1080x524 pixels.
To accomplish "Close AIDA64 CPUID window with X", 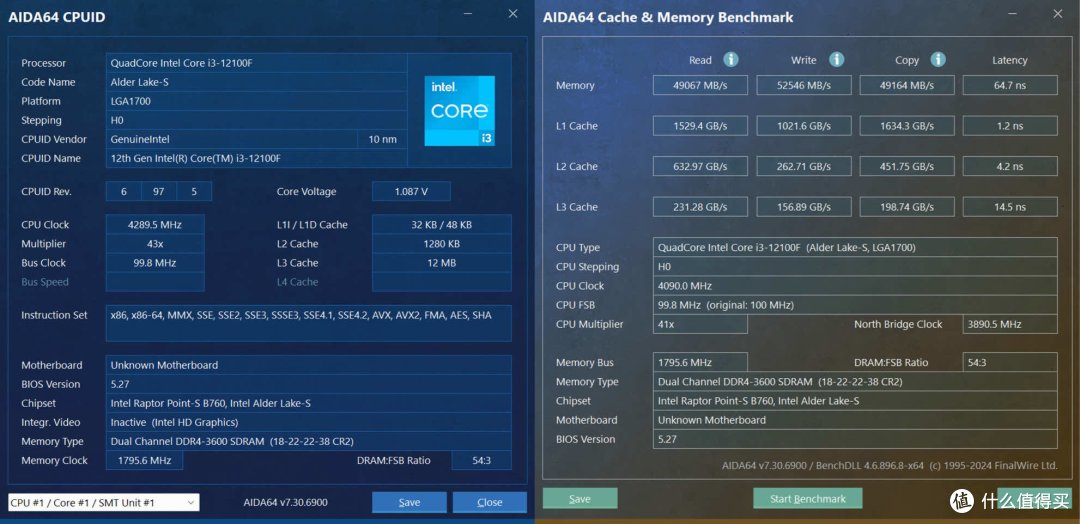I will [513, 14].
